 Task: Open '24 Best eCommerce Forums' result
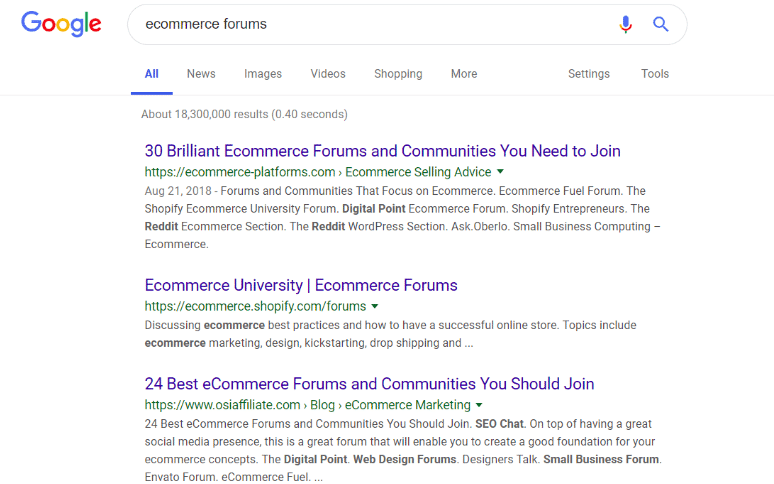(x=369, y=384)
